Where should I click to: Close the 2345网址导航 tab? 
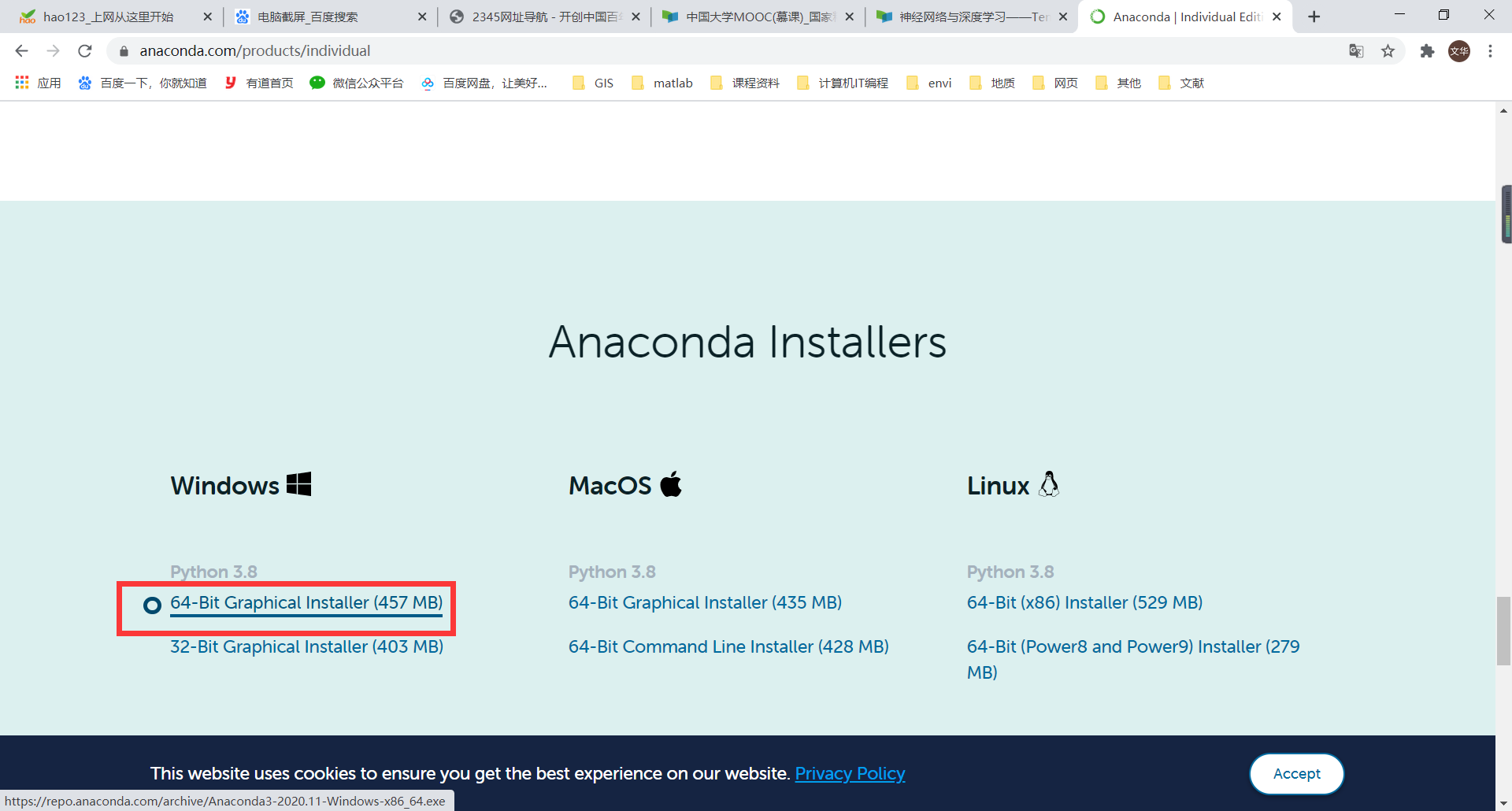coord(636,17)
